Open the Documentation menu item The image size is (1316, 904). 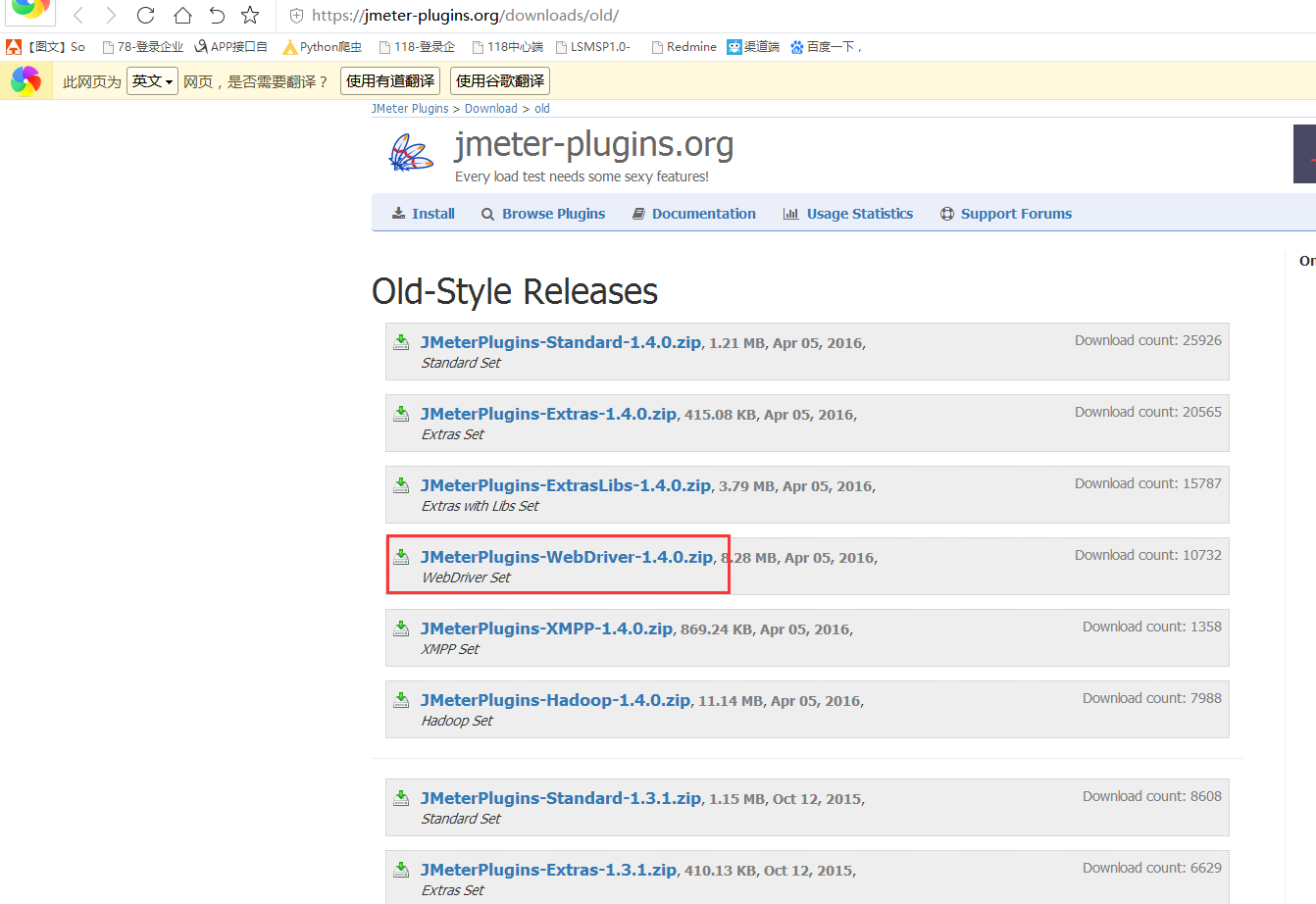pos(694,214)
